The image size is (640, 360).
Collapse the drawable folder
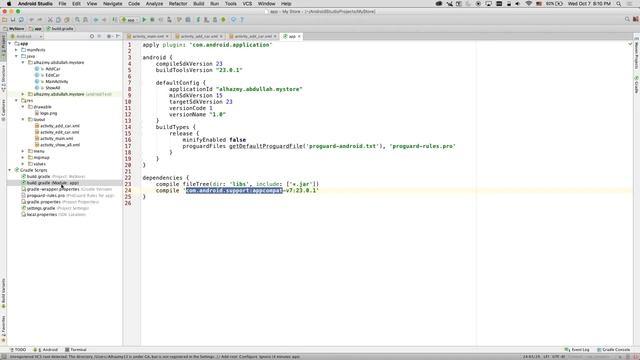tap(23, 107)
